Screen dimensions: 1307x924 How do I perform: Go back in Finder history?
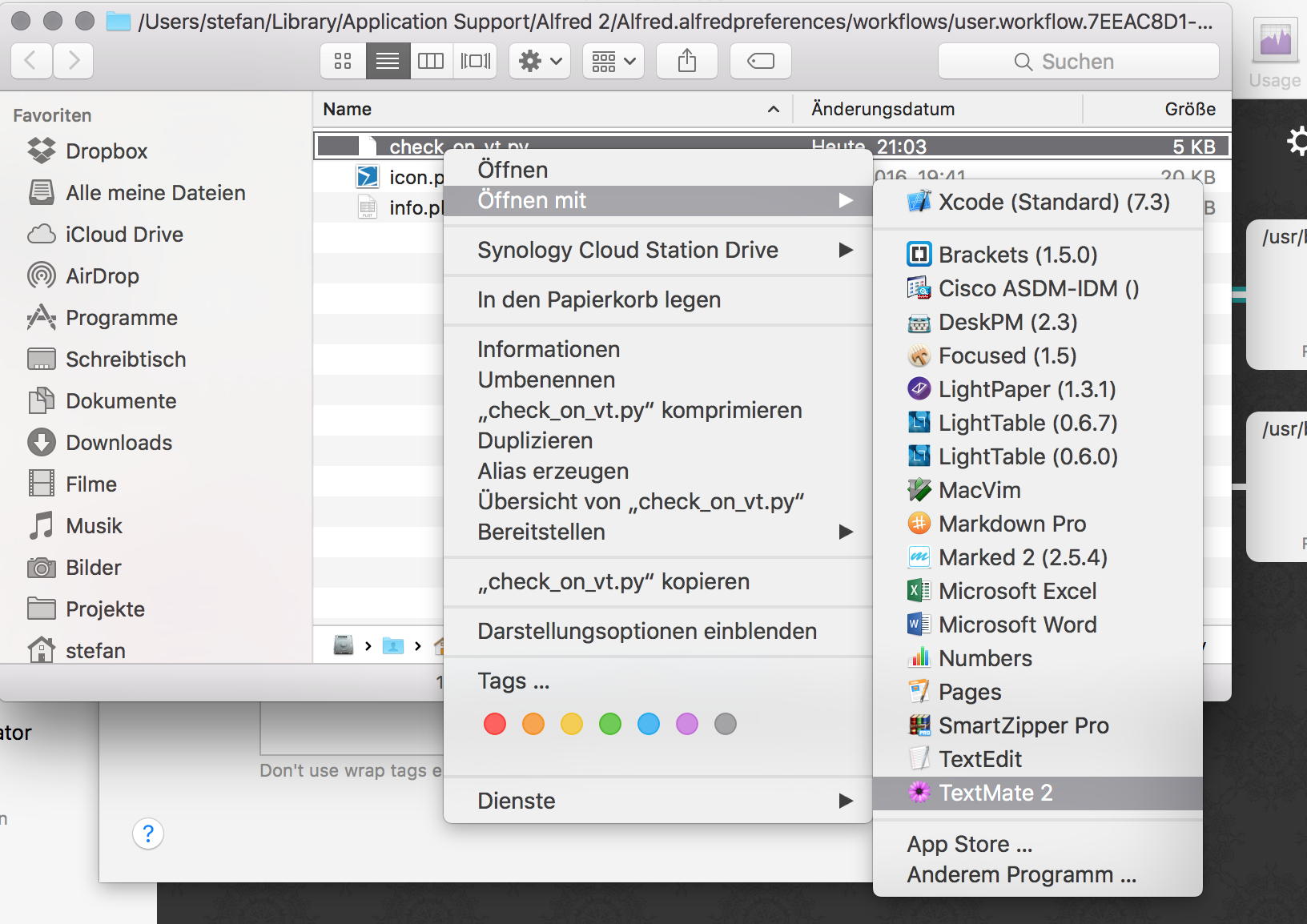[31, 61]
